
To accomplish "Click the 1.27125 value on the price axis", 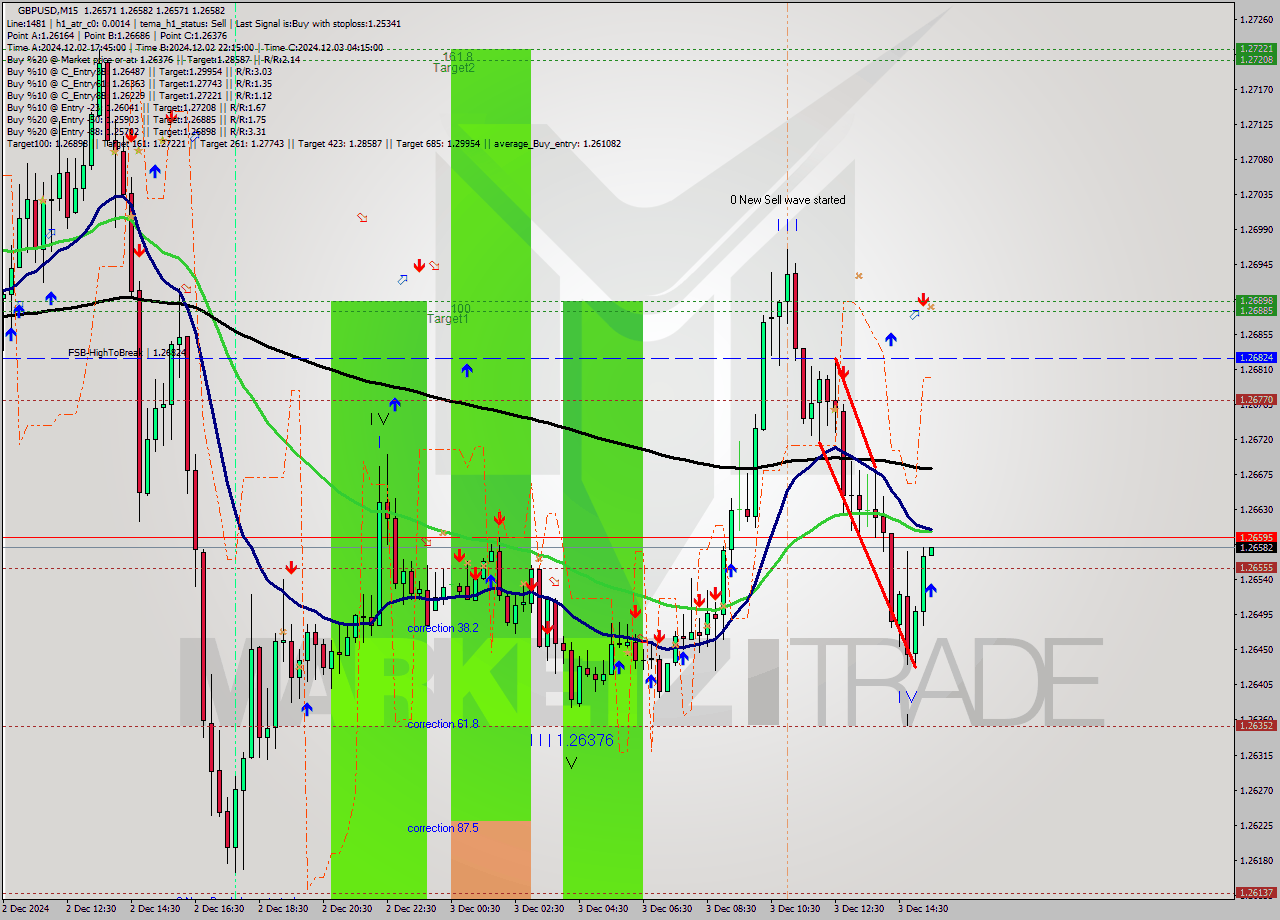I will (1256, 124).
